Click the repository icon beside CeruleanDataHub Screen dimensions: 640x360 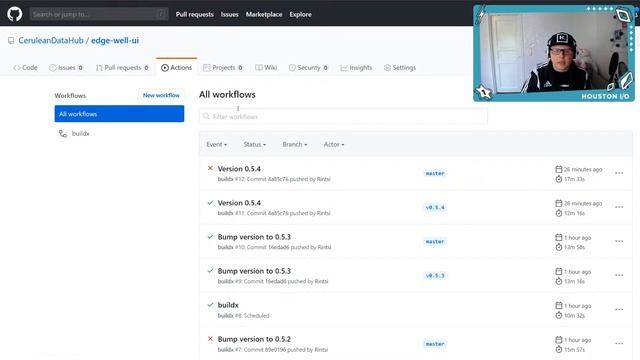(11, 40)
